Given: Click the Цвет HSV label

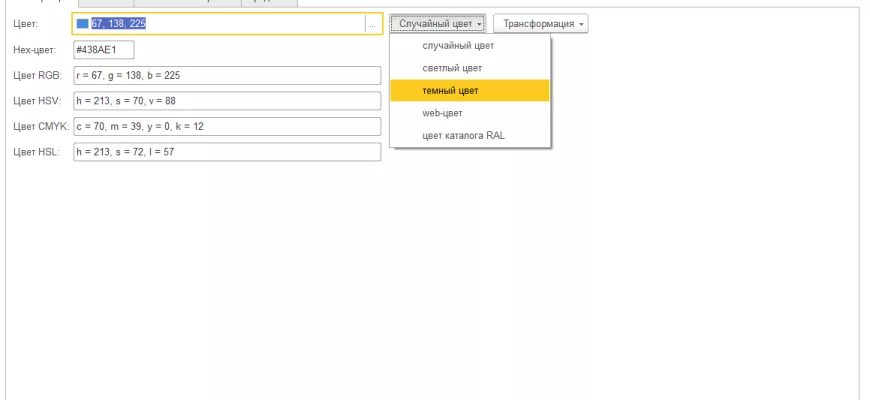Looking at the screenshot, I should click(37, 101).
